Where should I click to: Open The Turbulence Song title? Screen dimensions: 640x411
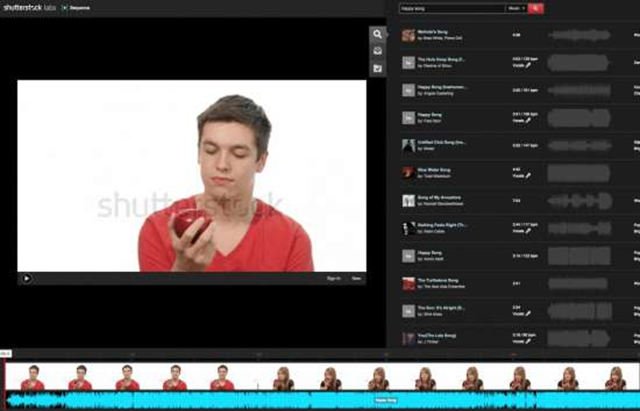click(x=438, y=280)
